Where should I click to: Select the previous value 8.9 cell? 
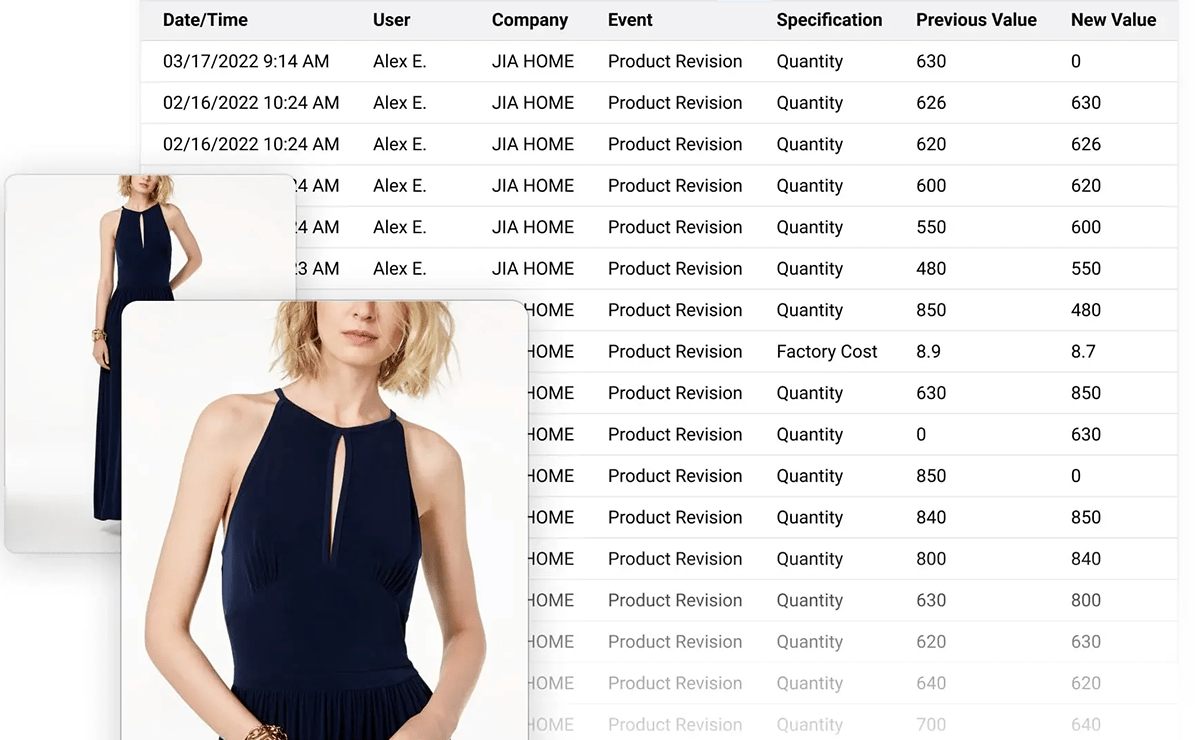click(928, 352)
